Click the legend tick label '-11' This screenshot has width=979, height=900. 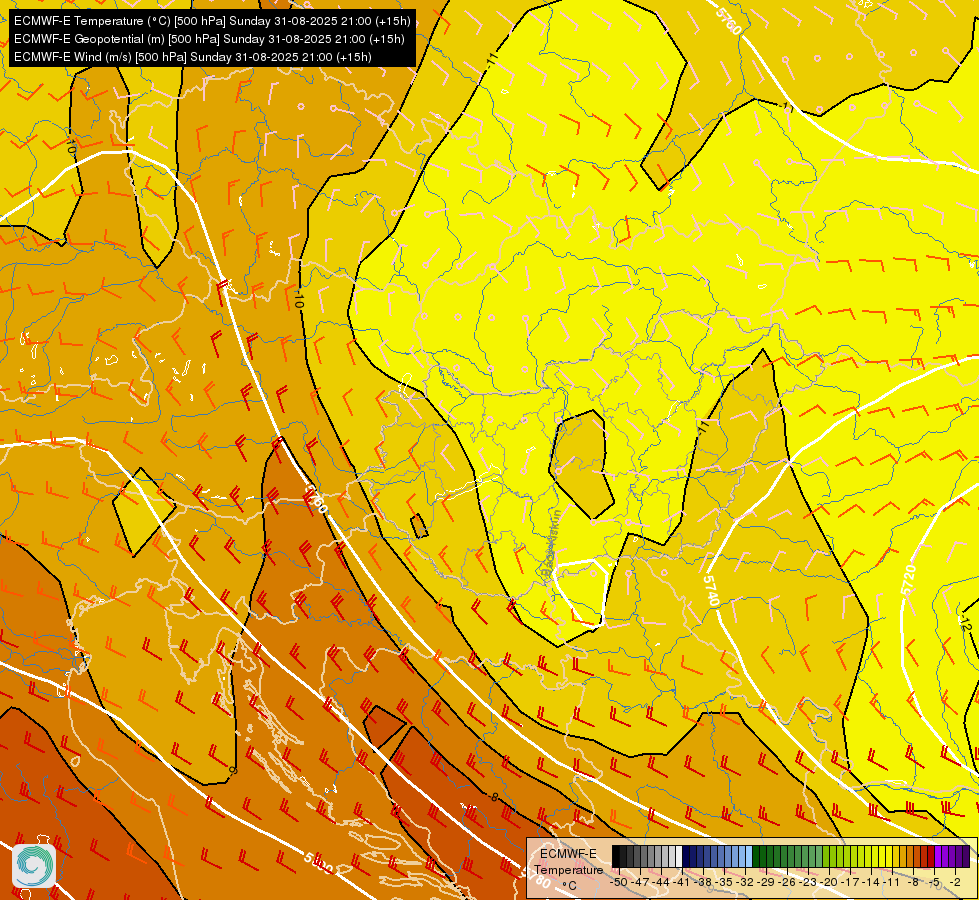[892, 882]
